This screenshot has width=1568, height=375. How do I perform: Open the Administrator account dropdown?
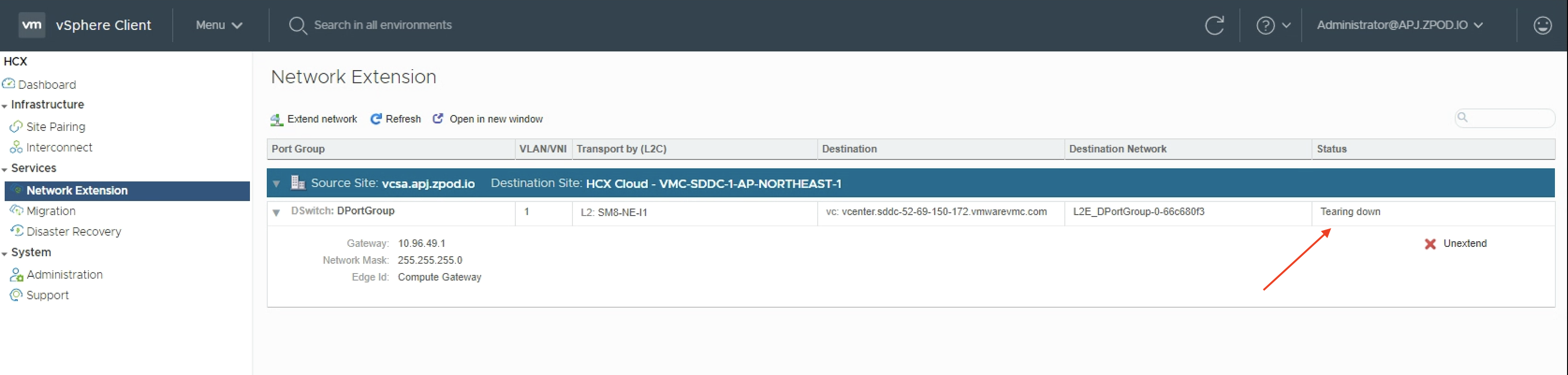point(1399,25)
